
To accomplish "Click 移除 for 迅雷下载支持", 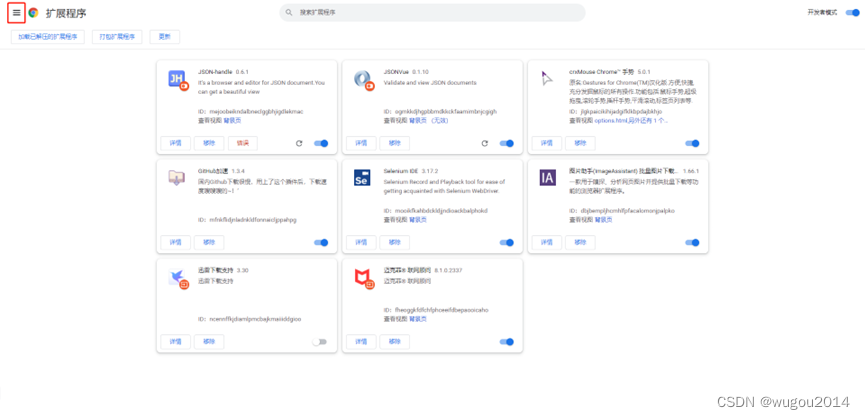I will (209, 342).
